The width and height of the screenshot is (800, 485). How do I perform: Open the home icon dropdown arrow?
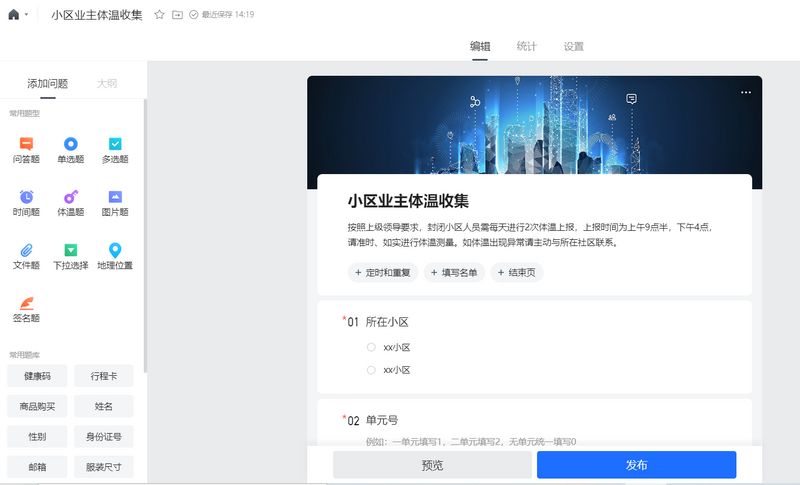pos(26,15)
